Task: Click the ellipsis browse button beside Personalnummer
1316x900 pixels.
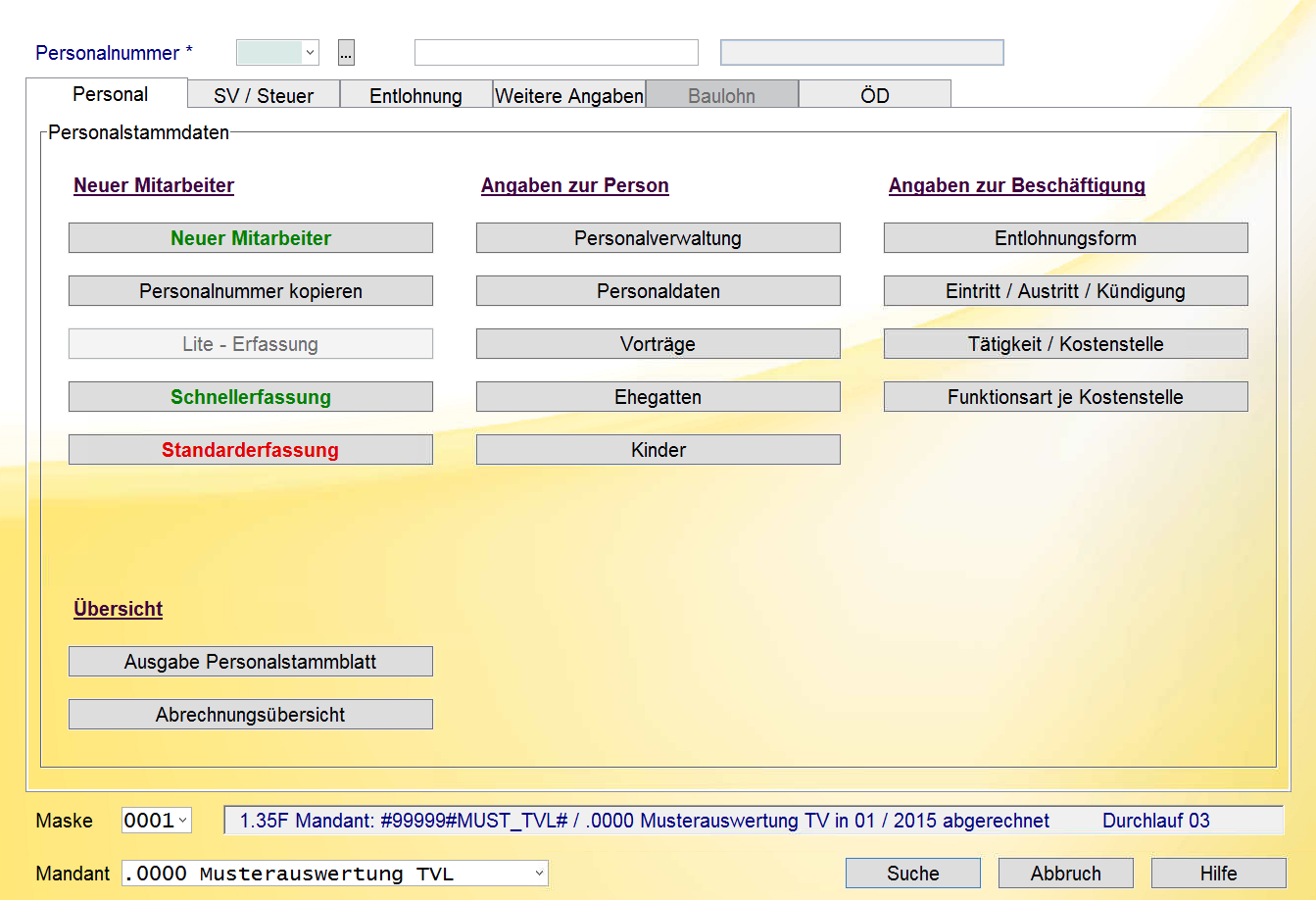Action: point(346,53)
